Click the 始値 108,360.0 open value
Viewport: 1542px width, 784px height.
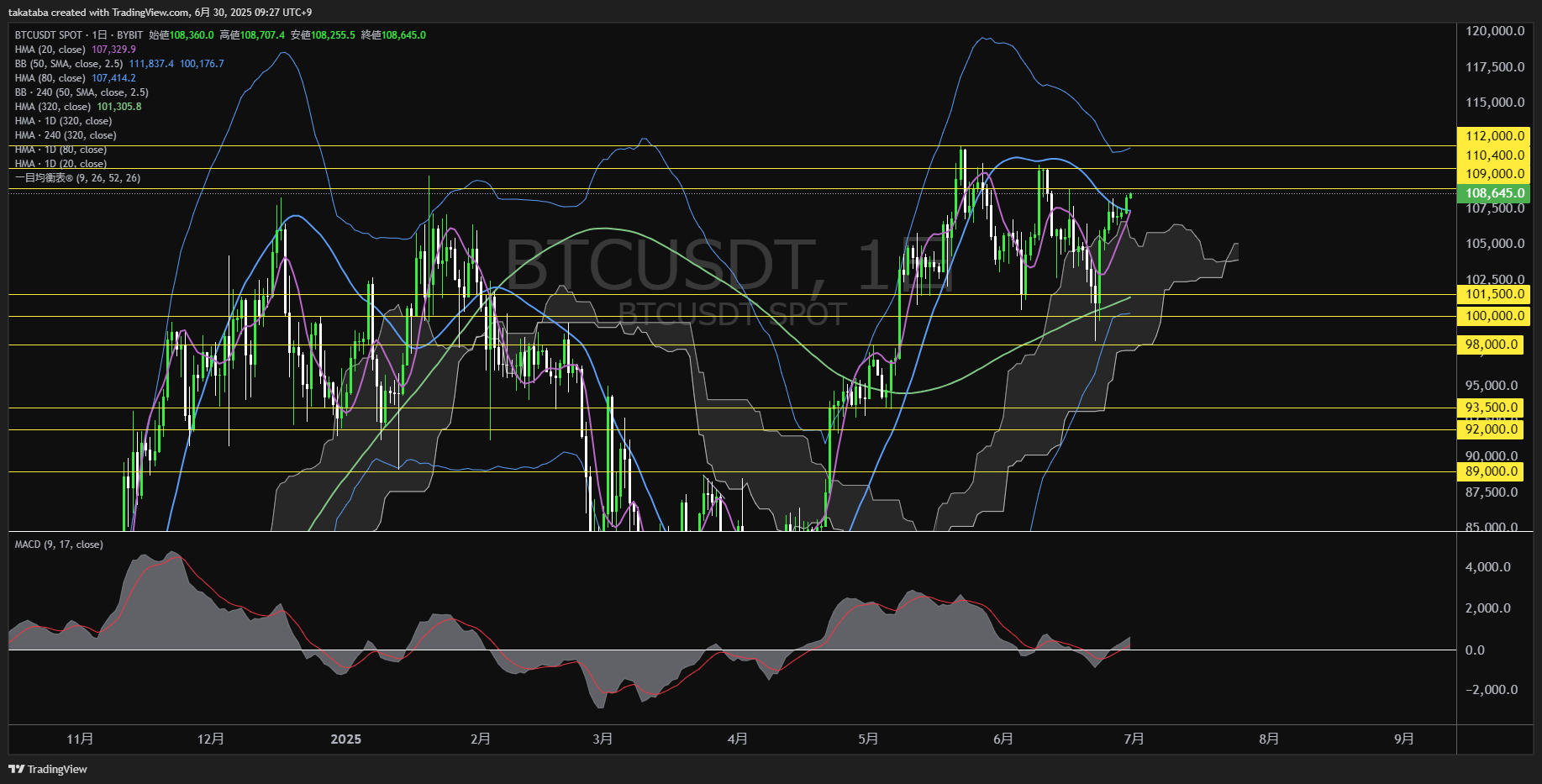182,35
